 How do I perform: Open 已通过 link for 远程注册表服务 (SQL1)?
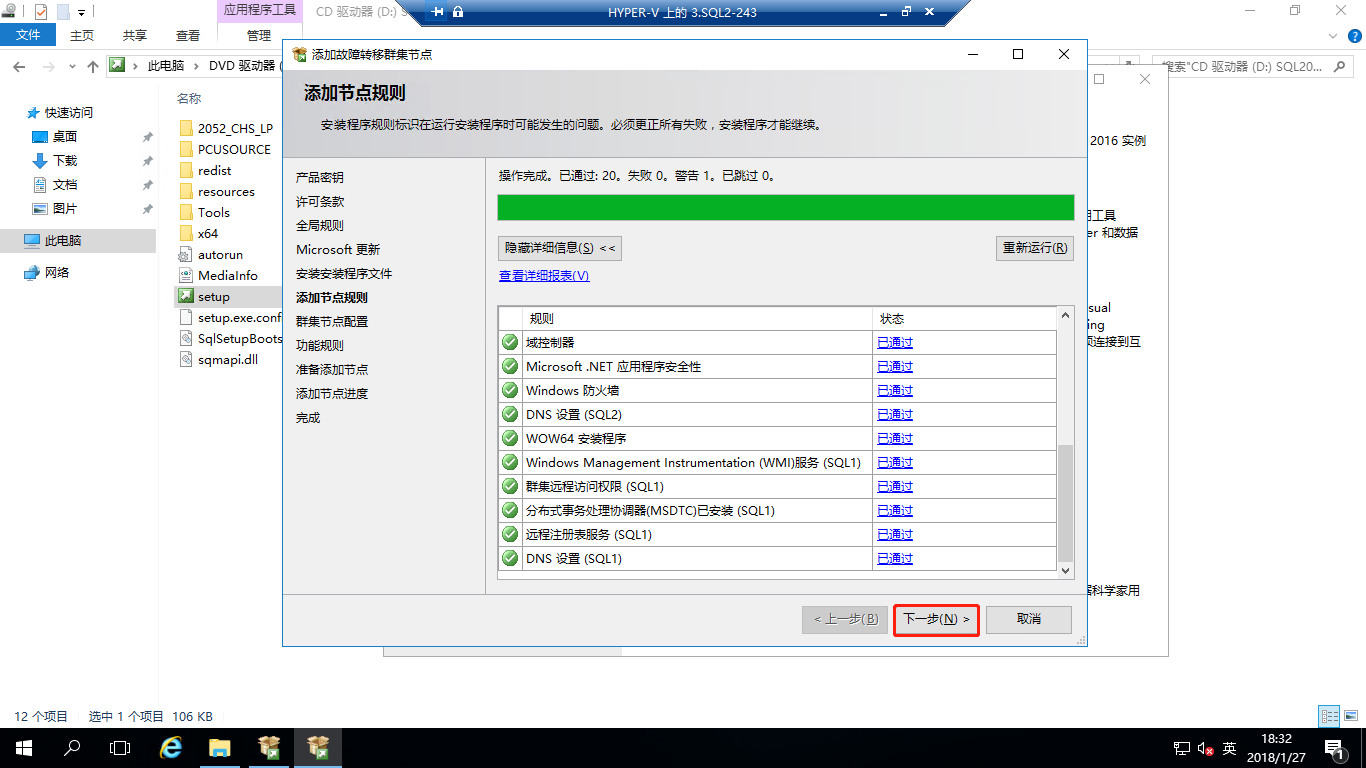[x=895, y=534]
